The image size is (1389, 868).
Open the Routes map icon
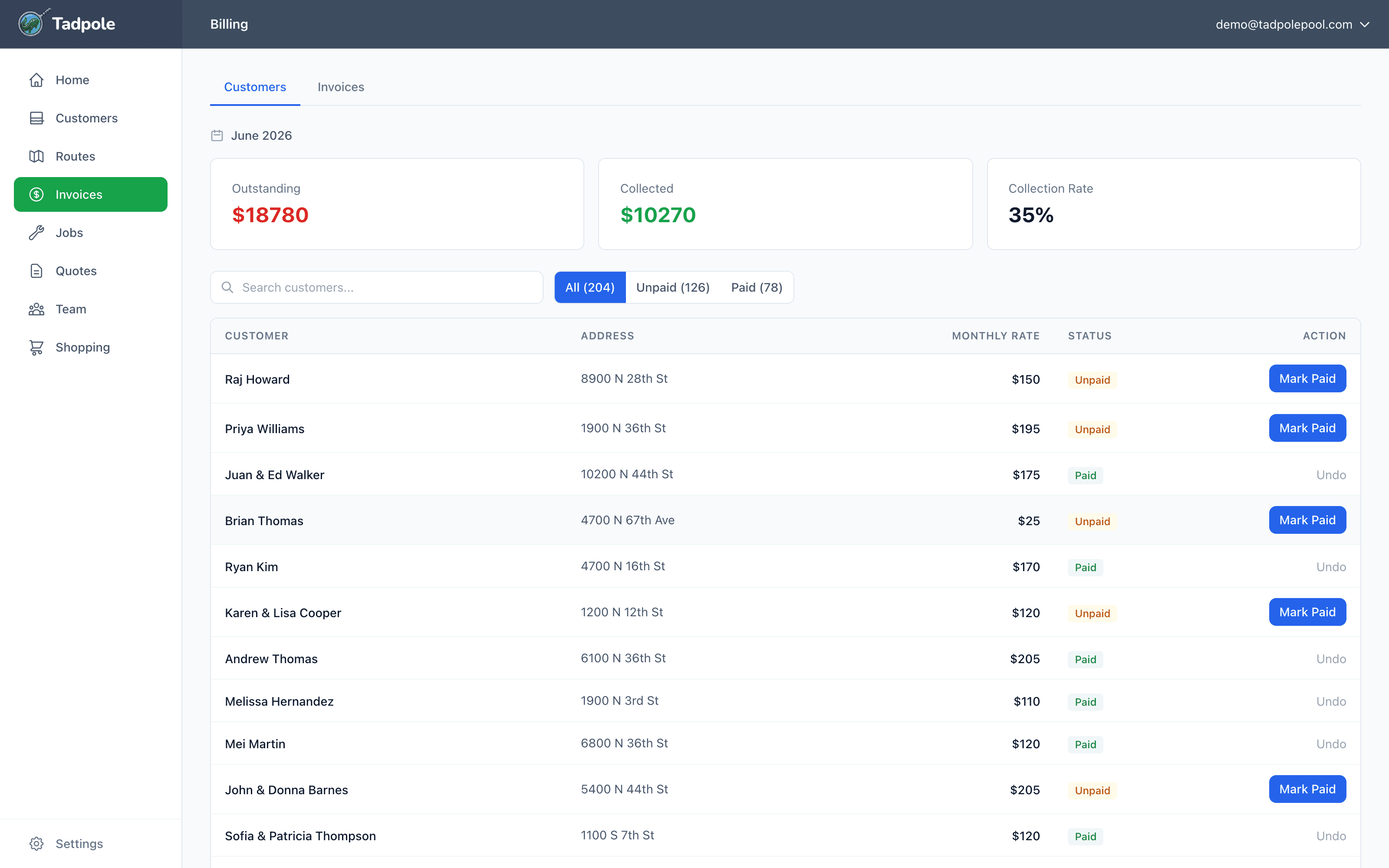click(37, 156)
